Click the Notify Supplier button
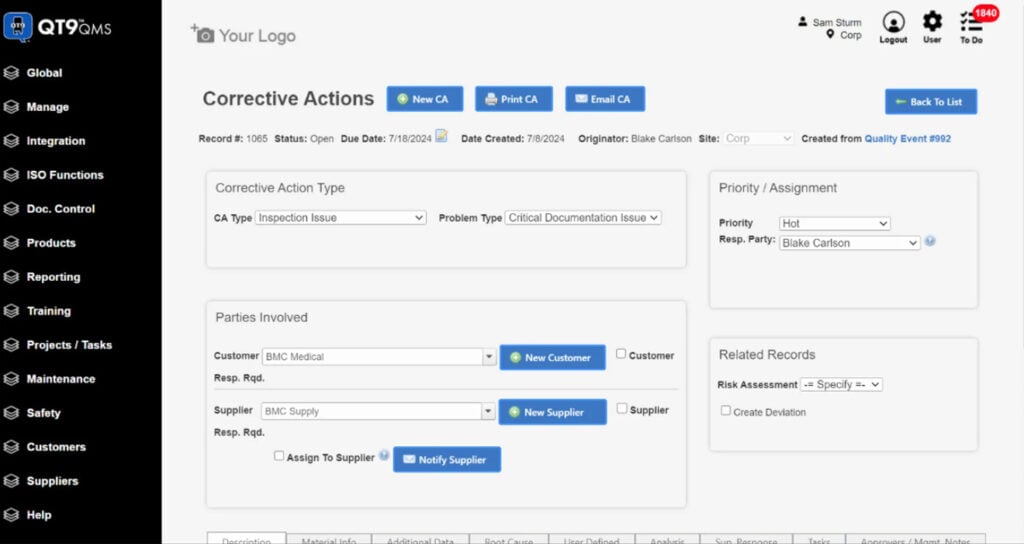 click(x=447, y=459)
